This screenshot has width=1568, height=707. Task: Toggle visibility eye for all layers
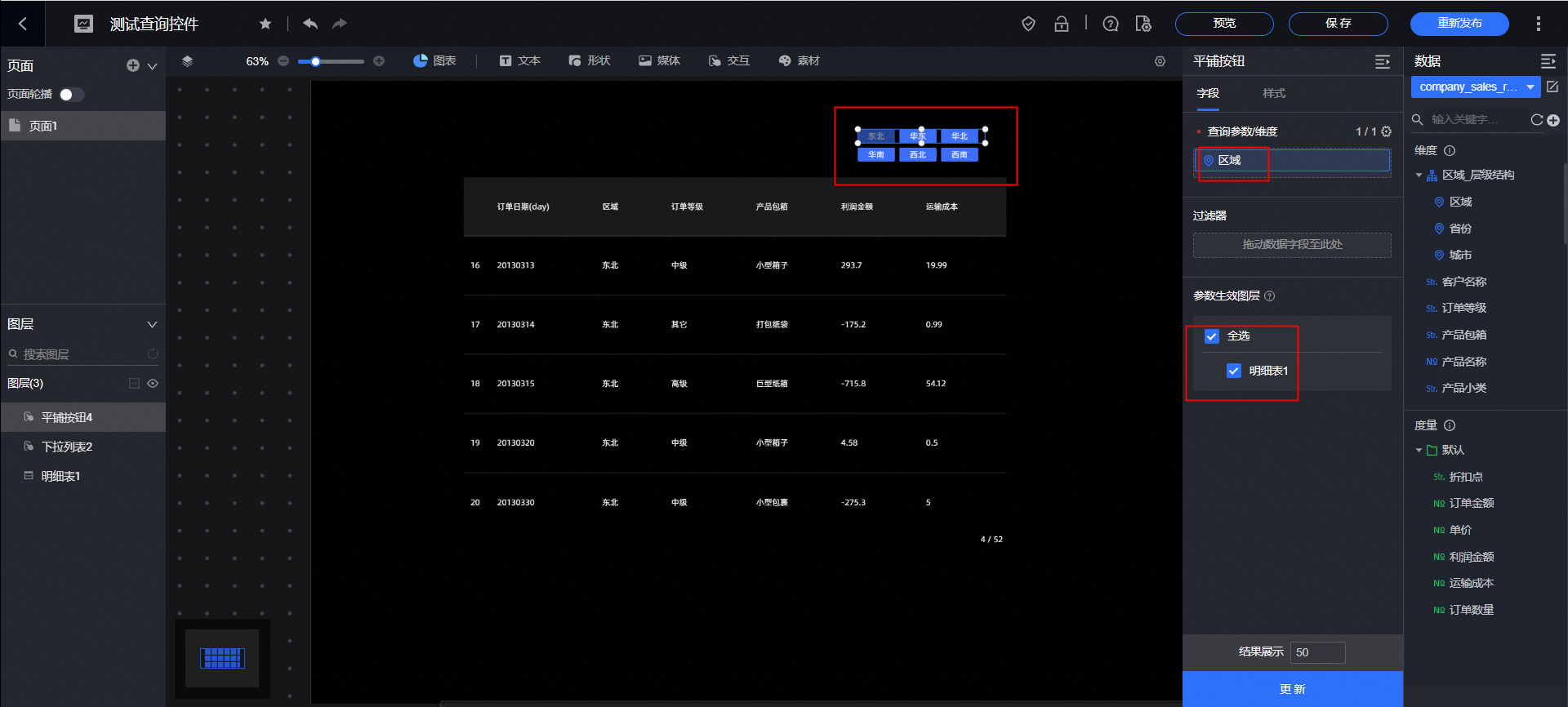(153, 384)
